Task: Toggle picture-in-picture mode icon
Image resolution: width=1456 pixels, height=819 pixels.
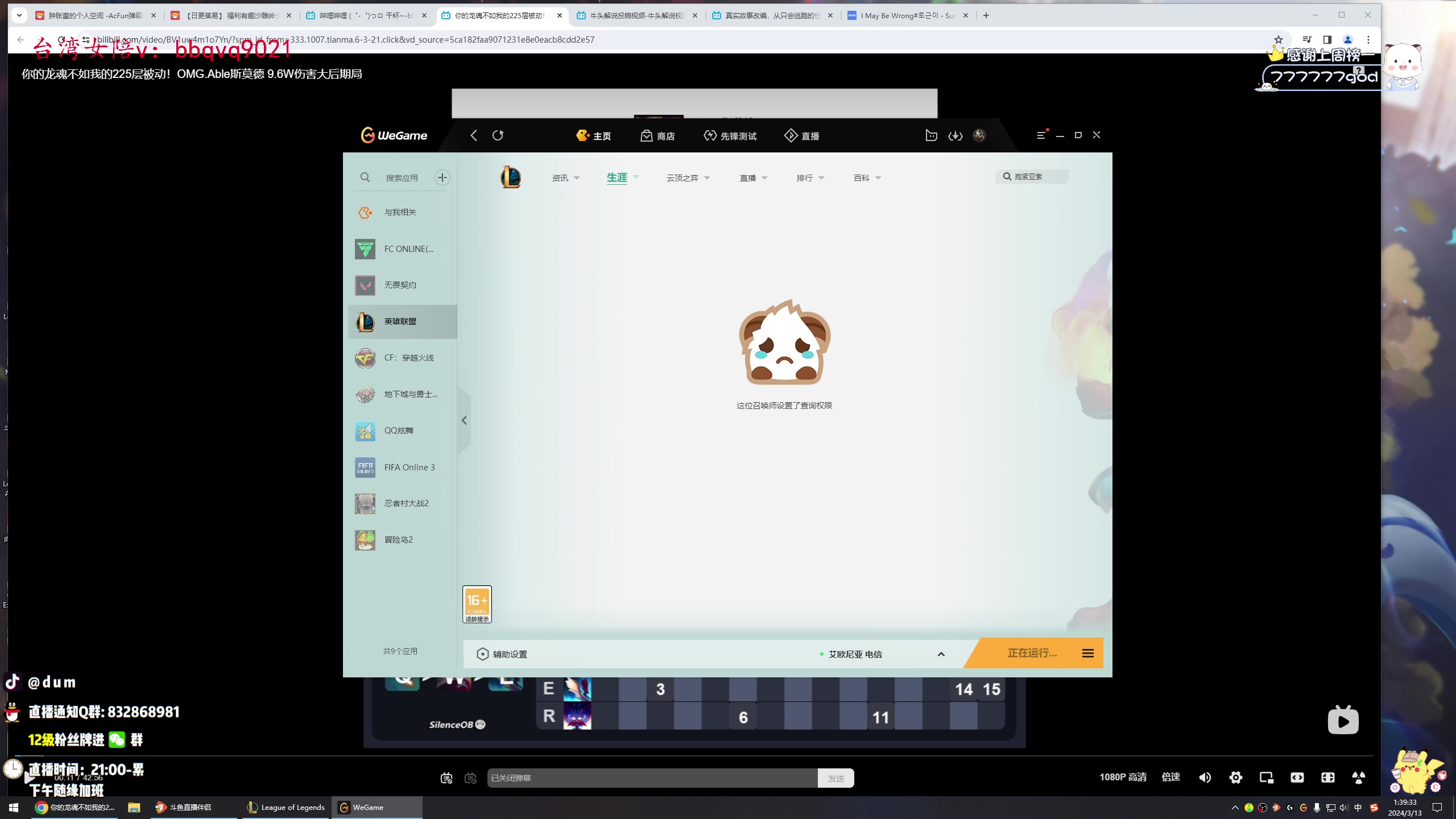Action: tap(1267, 777)
